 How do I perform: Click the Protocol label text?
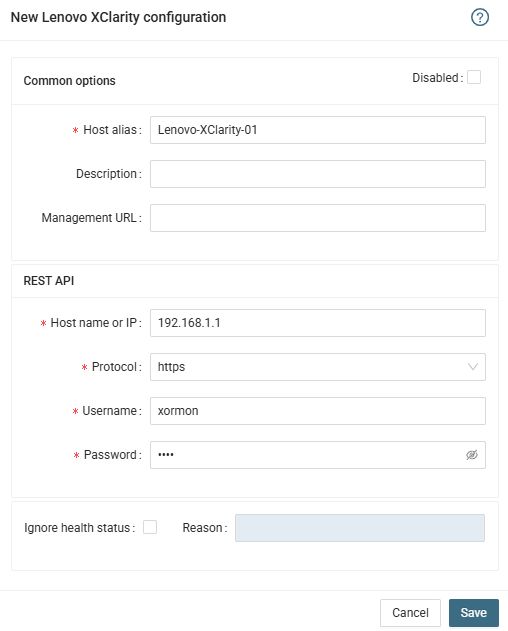click(116, 367)
